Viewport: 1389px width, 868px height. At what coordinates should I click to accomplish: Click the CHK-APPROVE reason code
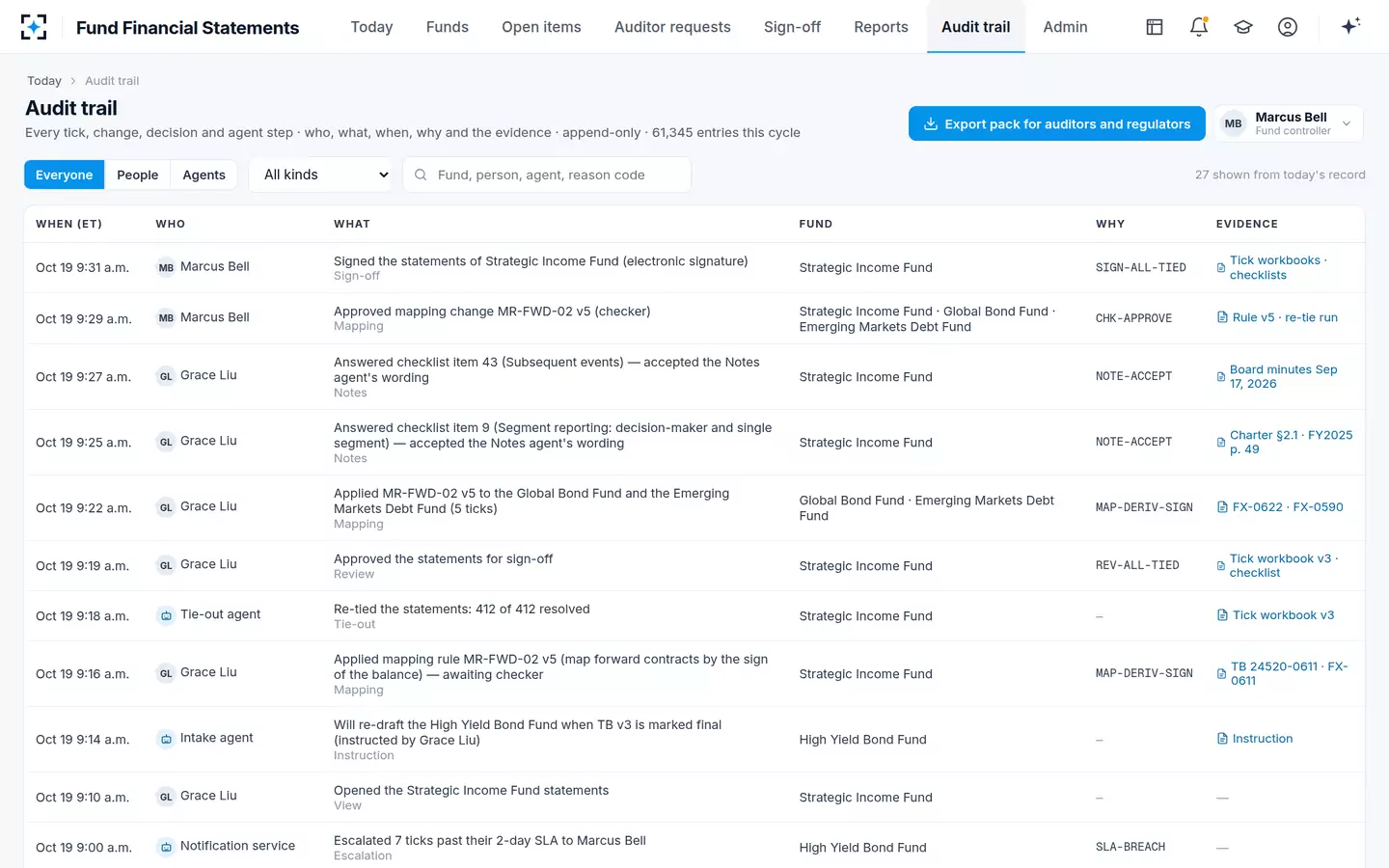pyautogui.click(x=1134, y=317)
